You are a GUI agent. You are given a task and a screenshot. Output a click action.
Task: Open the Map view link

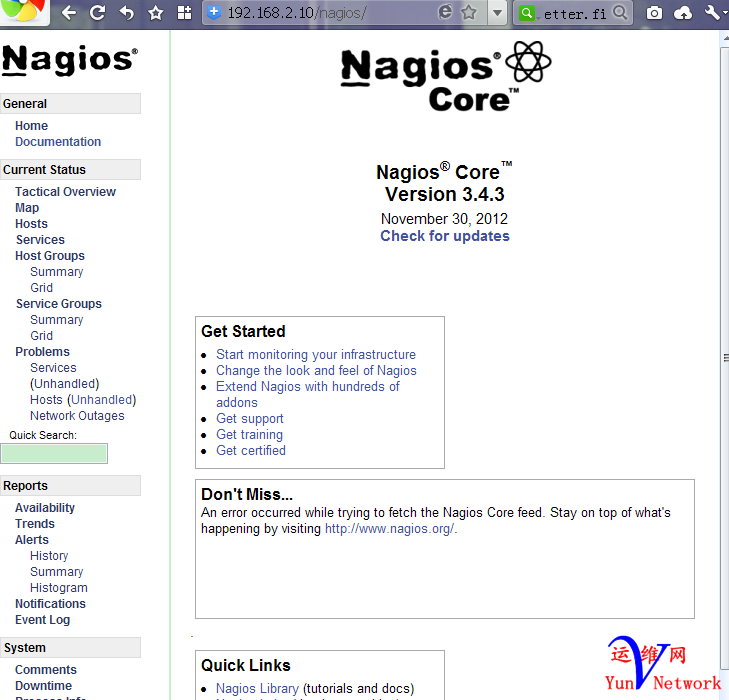click(27, 208)
